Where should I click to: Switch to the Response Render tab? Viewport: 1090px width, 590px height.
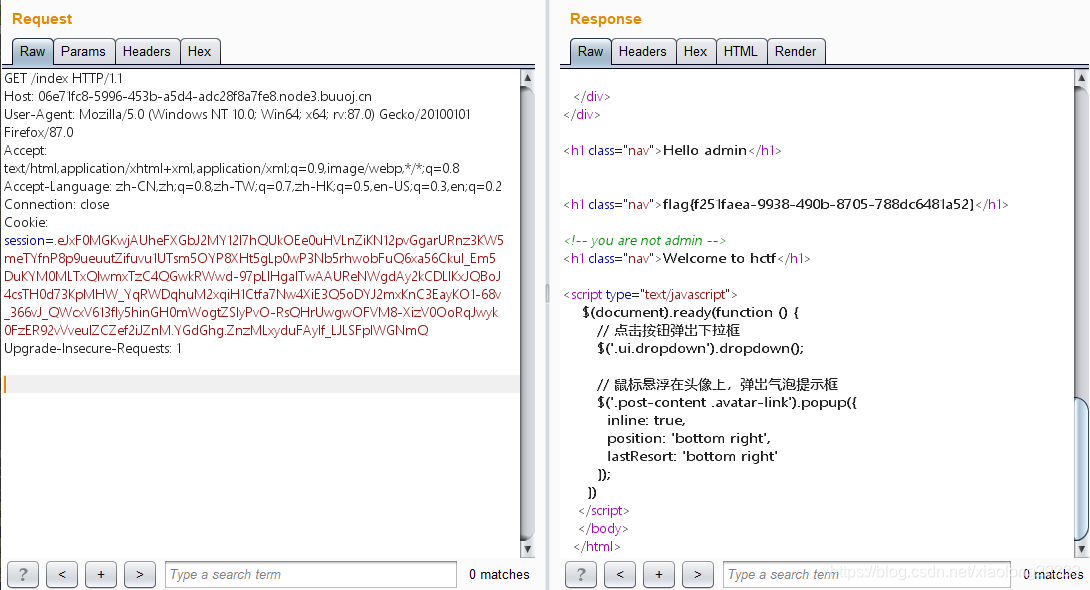pyautogui.click(x=796, y=51)
